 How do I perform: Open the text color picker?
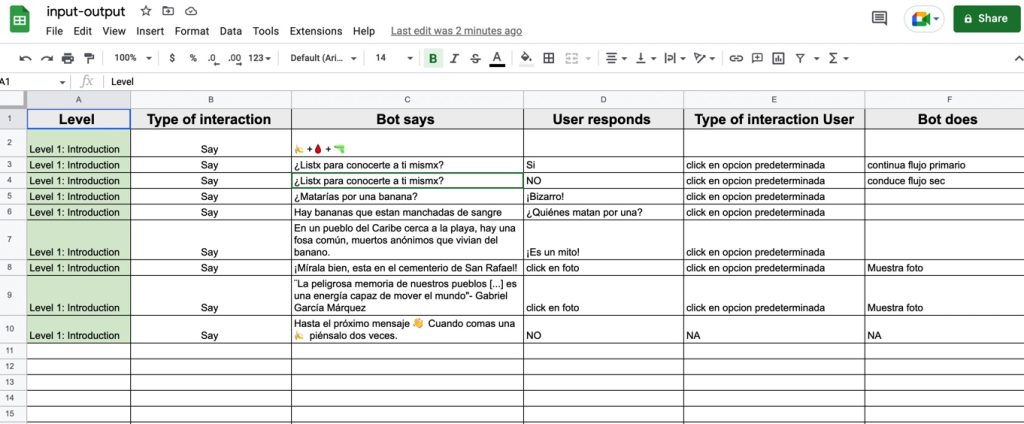coord(497,59)
